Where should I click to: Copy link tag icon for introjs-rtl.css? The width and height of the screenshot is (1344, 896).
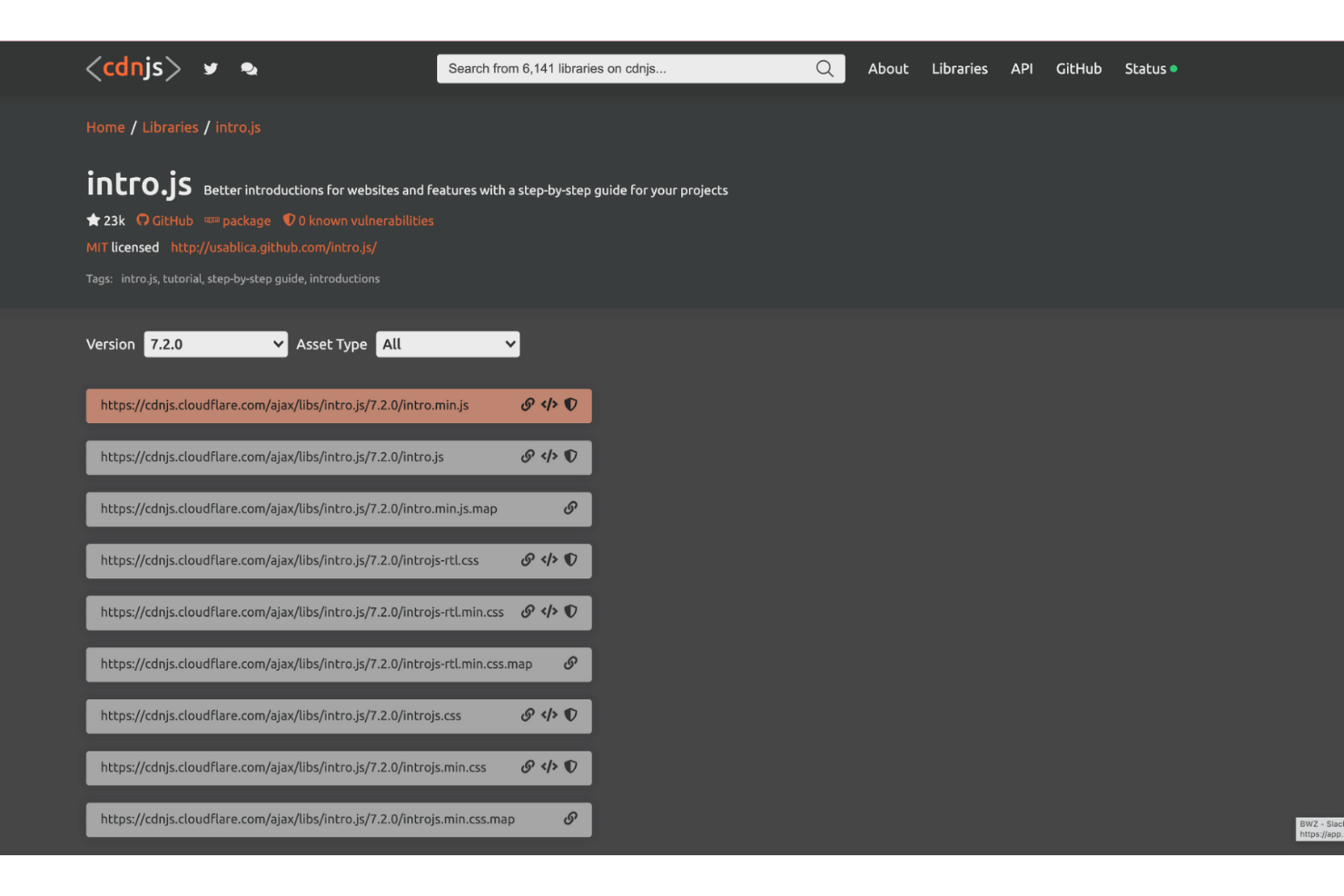tap(549, 560)
